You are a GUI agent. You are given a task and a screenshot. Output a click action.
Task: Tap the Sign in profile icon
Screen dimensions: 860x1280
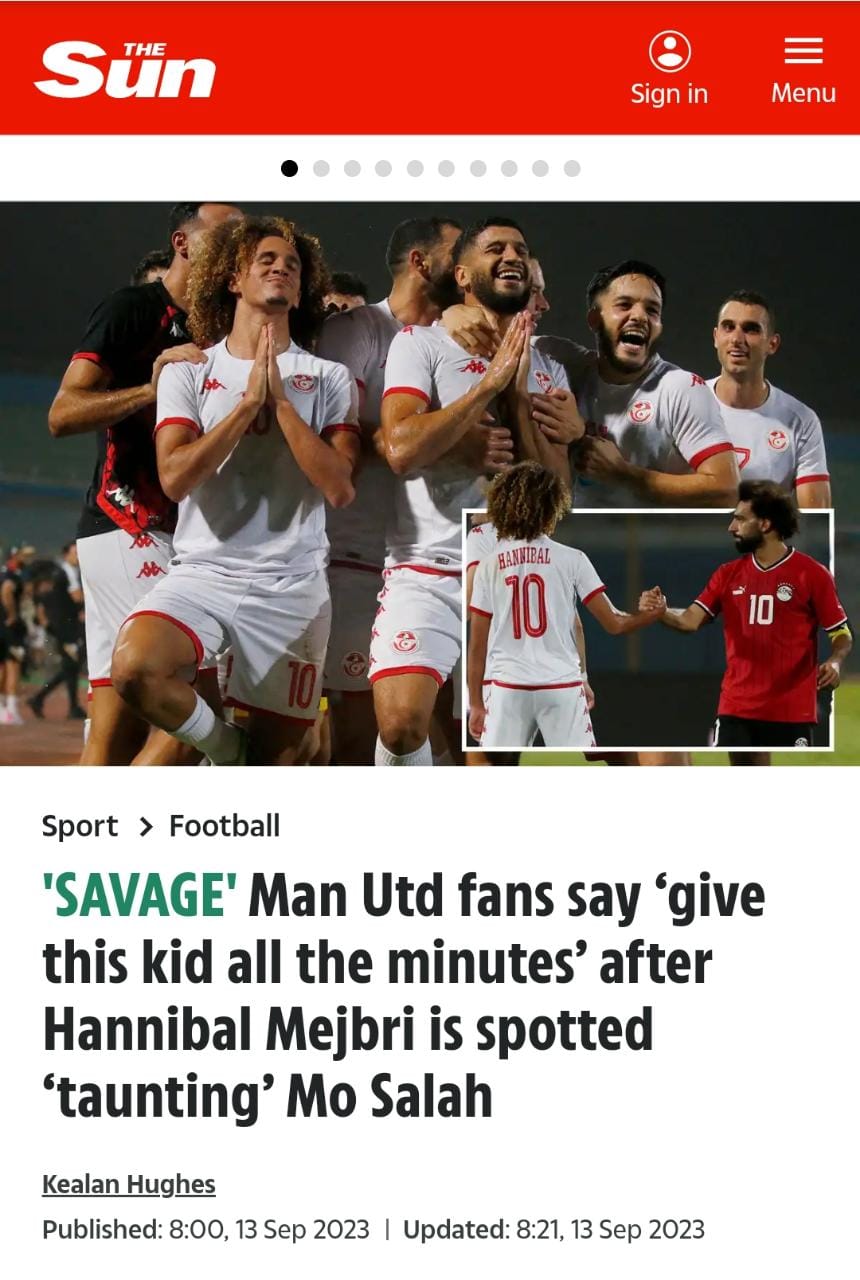click(669, 51)
